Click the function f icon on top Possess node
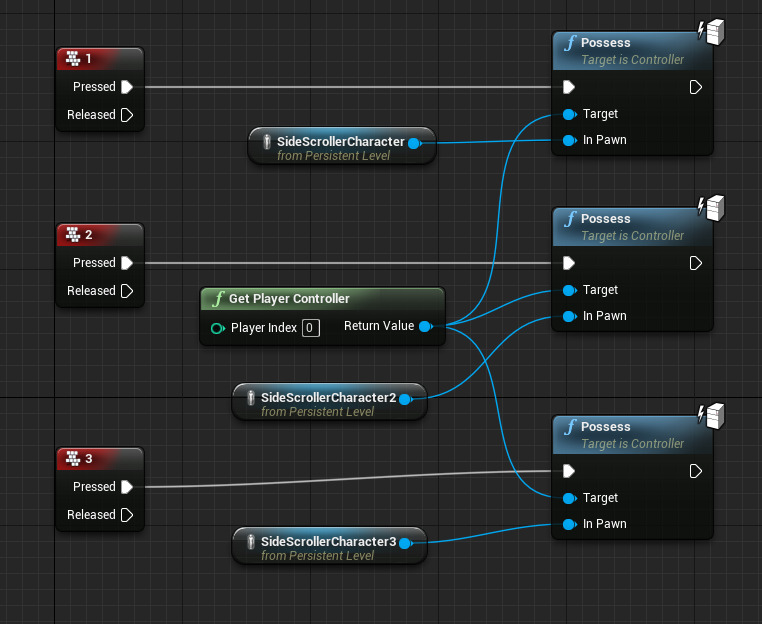The image size is (762, 624). 570,43
